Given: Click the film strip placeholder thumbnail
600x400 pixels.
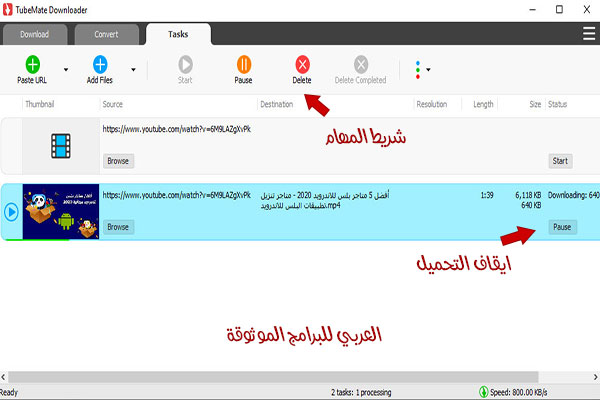Looking at the screenshot, I should [61, 146].
